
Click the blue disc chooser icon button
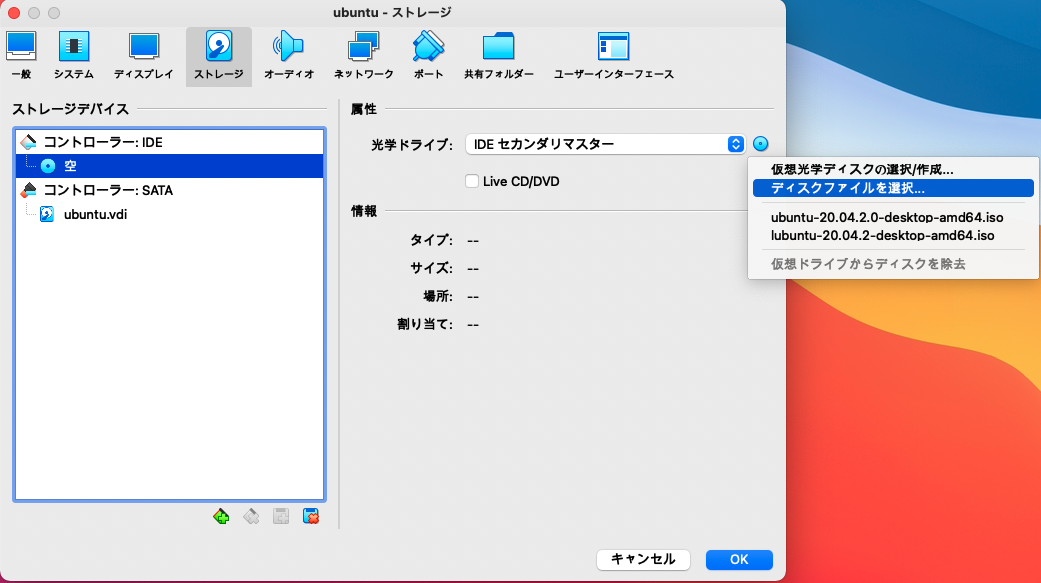tap(760, 143)
